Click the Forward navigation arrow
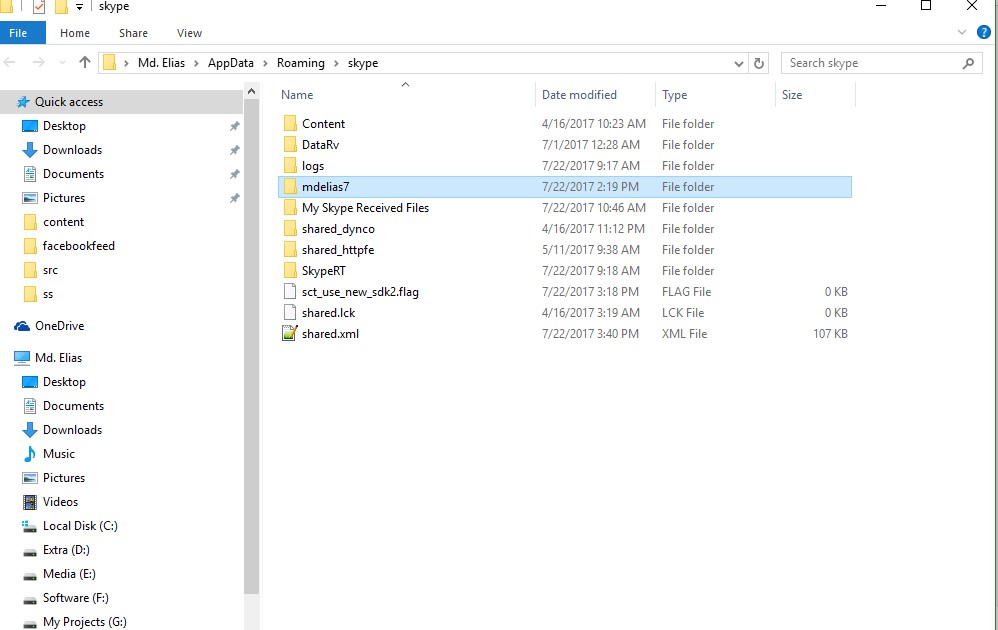998x630 pixels. coord(38,62)
